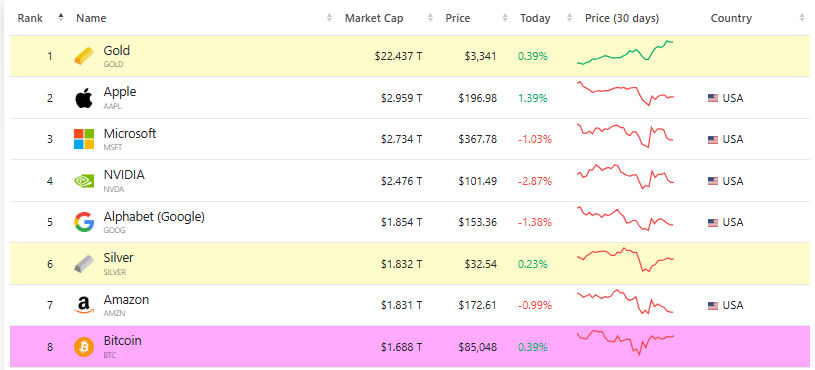Open the Alphabet (Google) link
Image resolution: width=815 pixels, height=370 pixels.
pyautogui.click(x=154, y=217)
